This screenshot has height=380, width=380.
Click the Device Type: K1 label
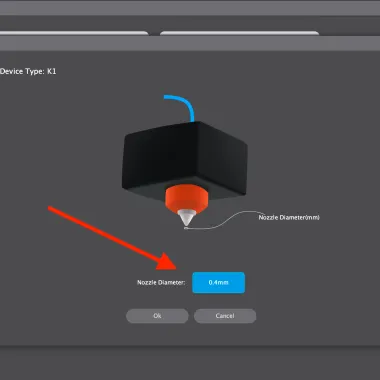tap(28, 71)
